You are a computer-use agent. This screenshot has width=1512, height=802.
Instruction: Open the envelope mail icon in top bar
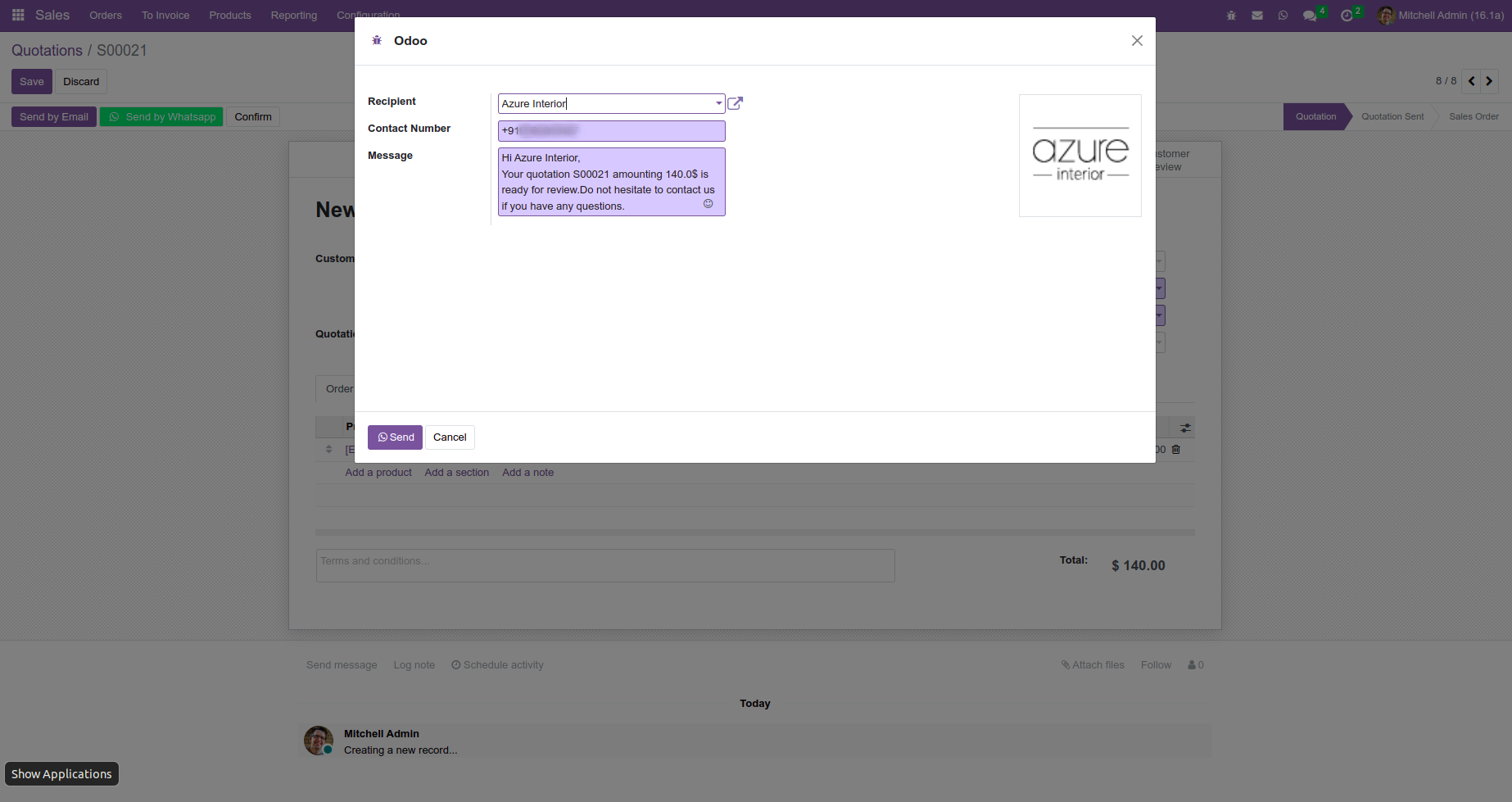pos(1257,16)
